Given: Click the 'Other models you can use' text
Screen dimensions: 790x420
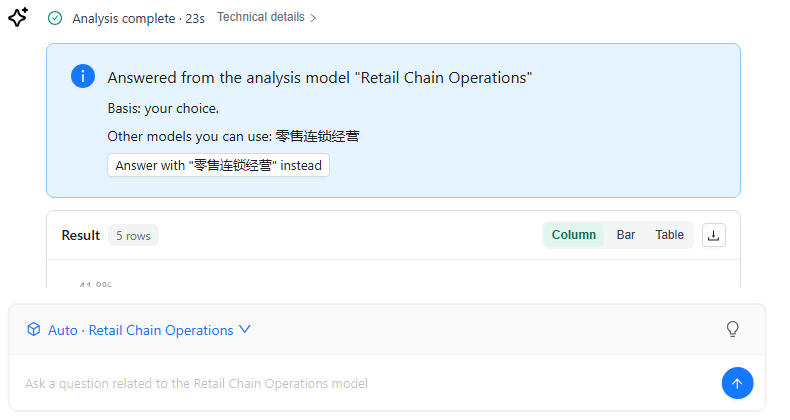Looking at the screenshot, I should pos(233,136).
